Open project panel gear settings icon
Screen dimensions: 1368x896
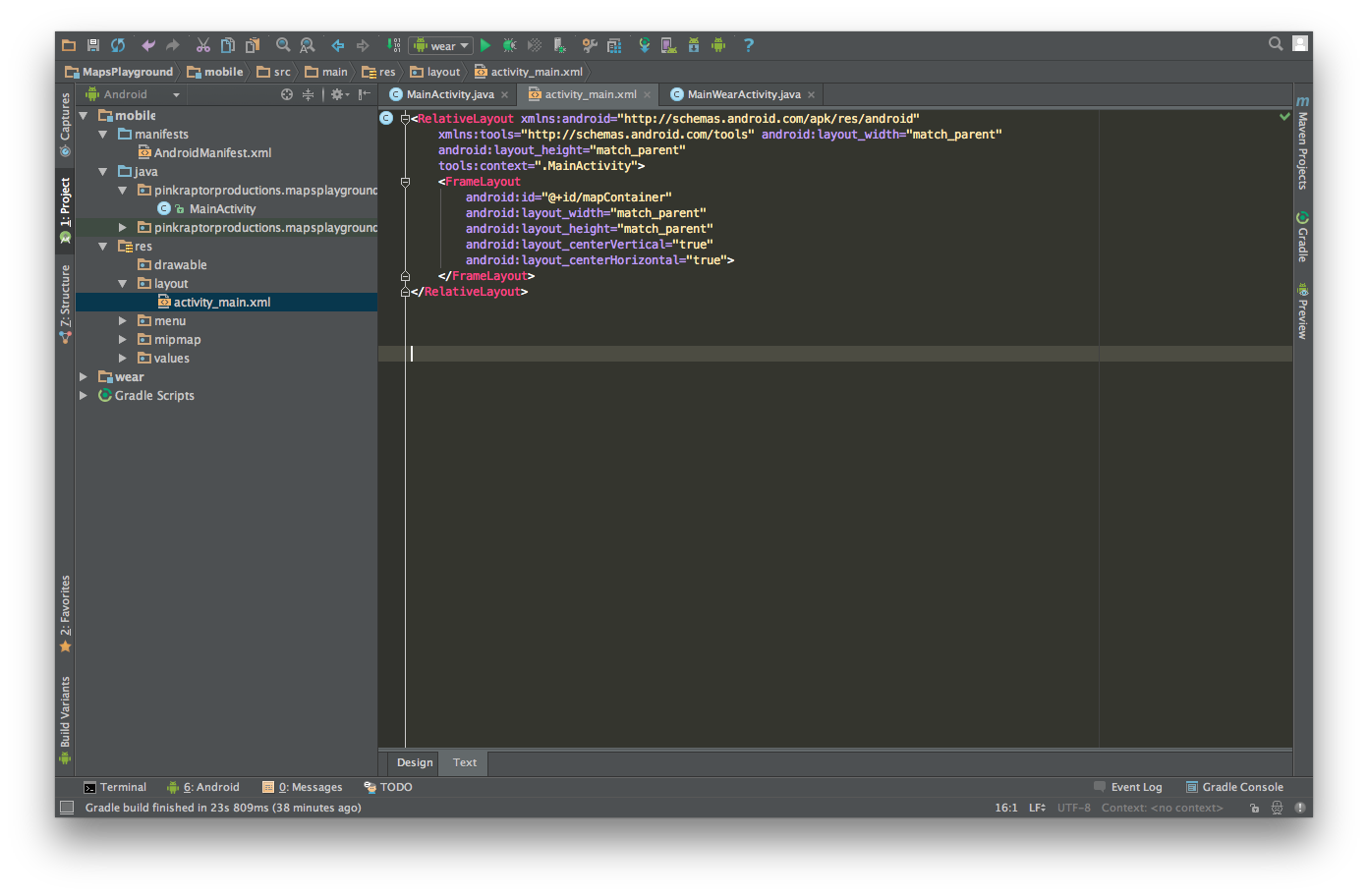339,94
